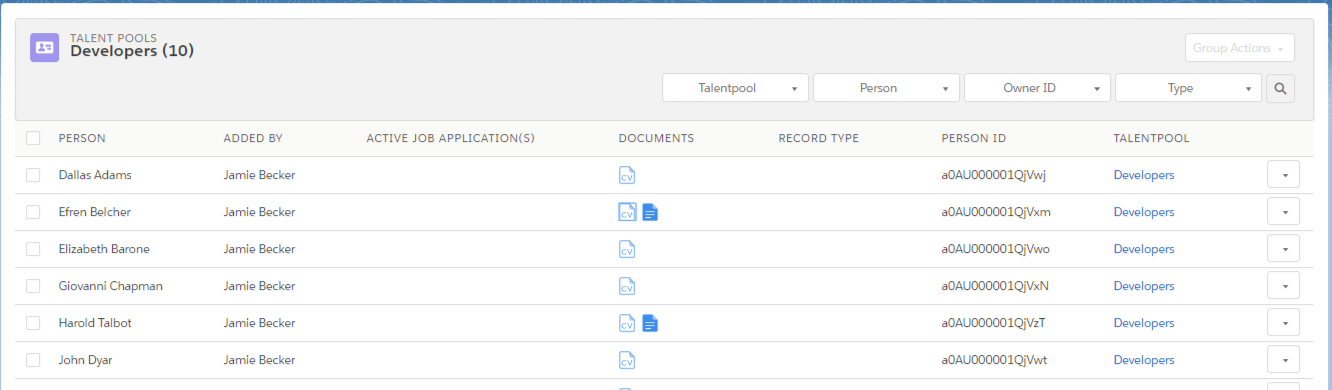Open Harold Talbot CV document icon
The width and height of the screenshot is (1332, 390).
pos(627,323)
